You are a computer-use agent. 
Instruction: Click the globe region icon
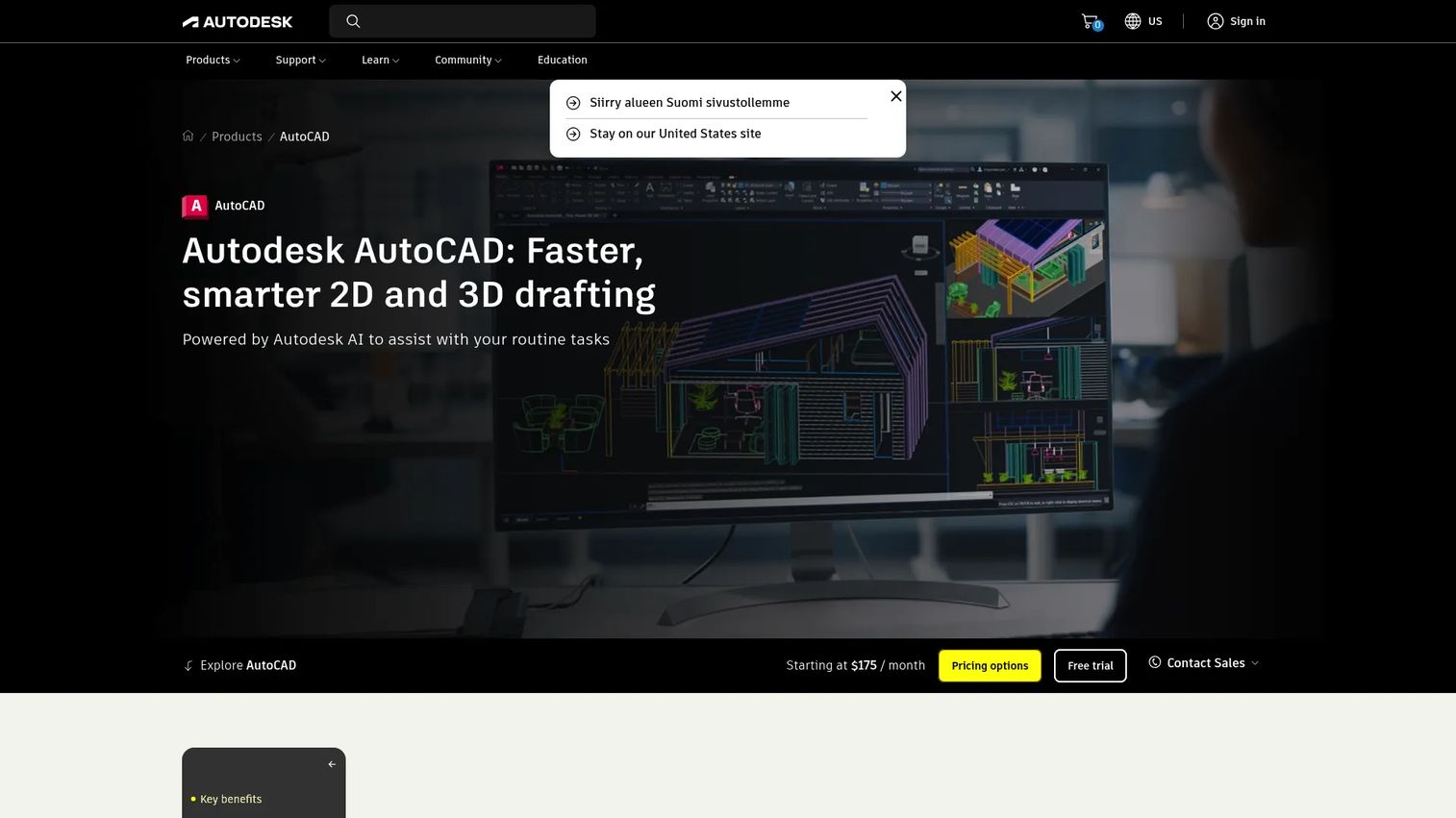tap(1133, 21)
